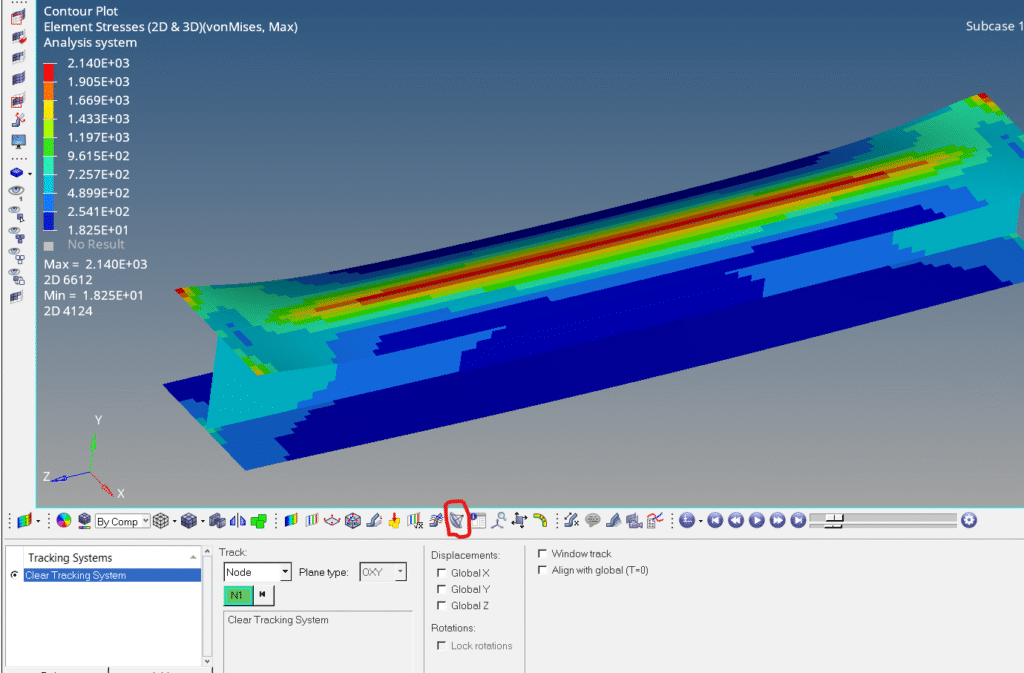Click the monitor display icon in left sidebar
The image size is (1024, 673).
(x=18, y=141)
